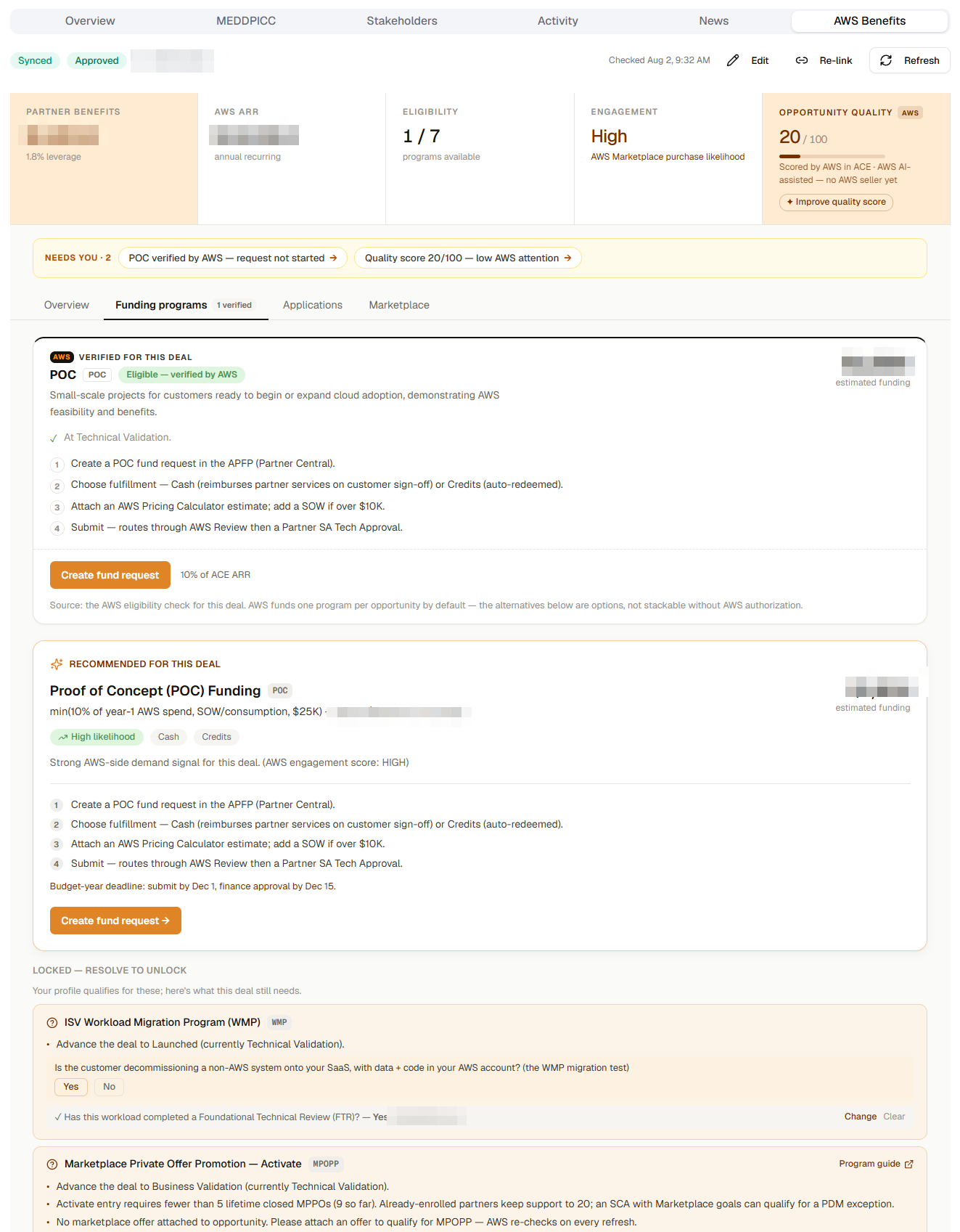Go to the Activity tab
This screenshot has height=1232, width=960.
coord(558,21)
